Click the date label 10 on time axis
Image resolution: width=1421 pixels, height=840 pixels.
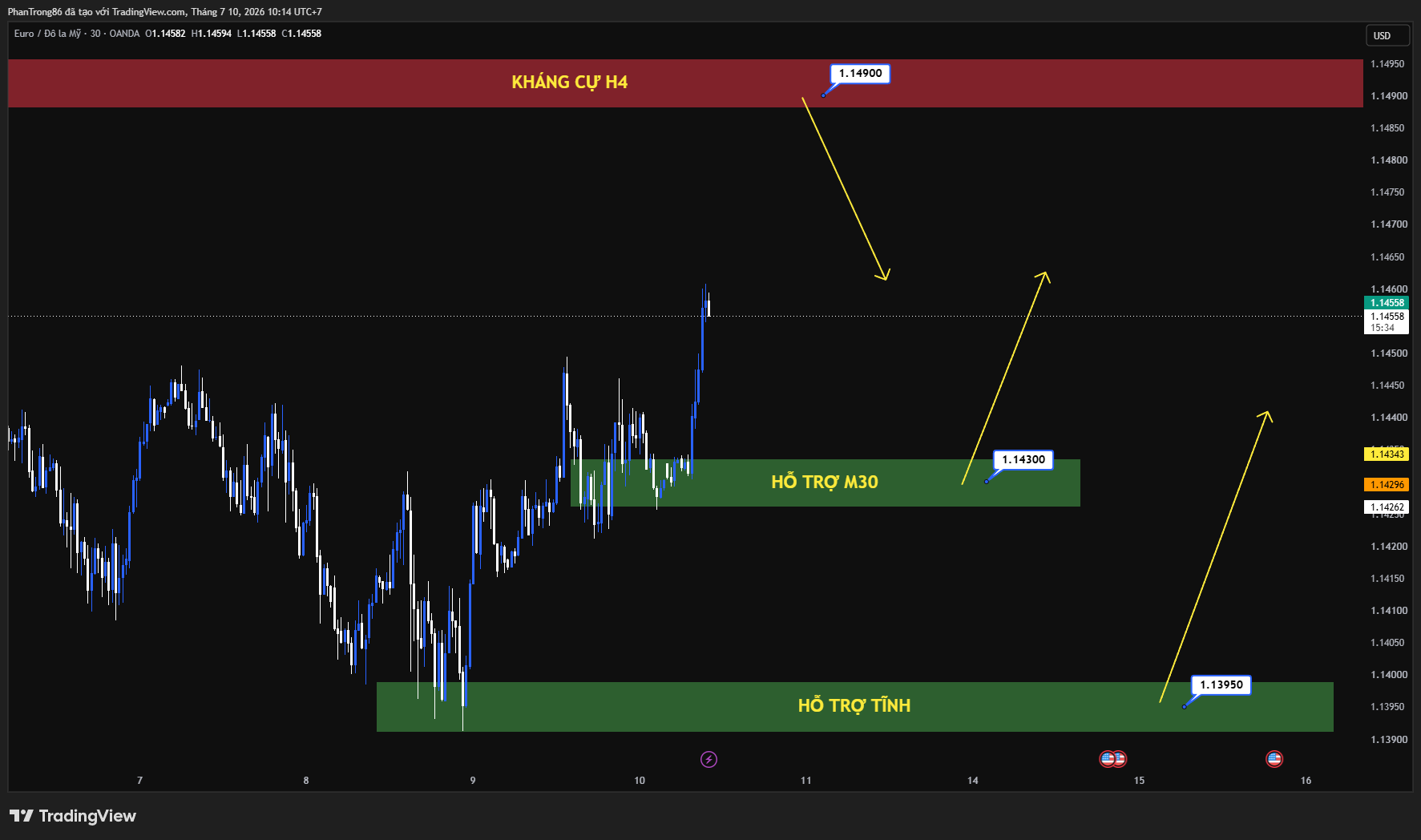point(640,781)
